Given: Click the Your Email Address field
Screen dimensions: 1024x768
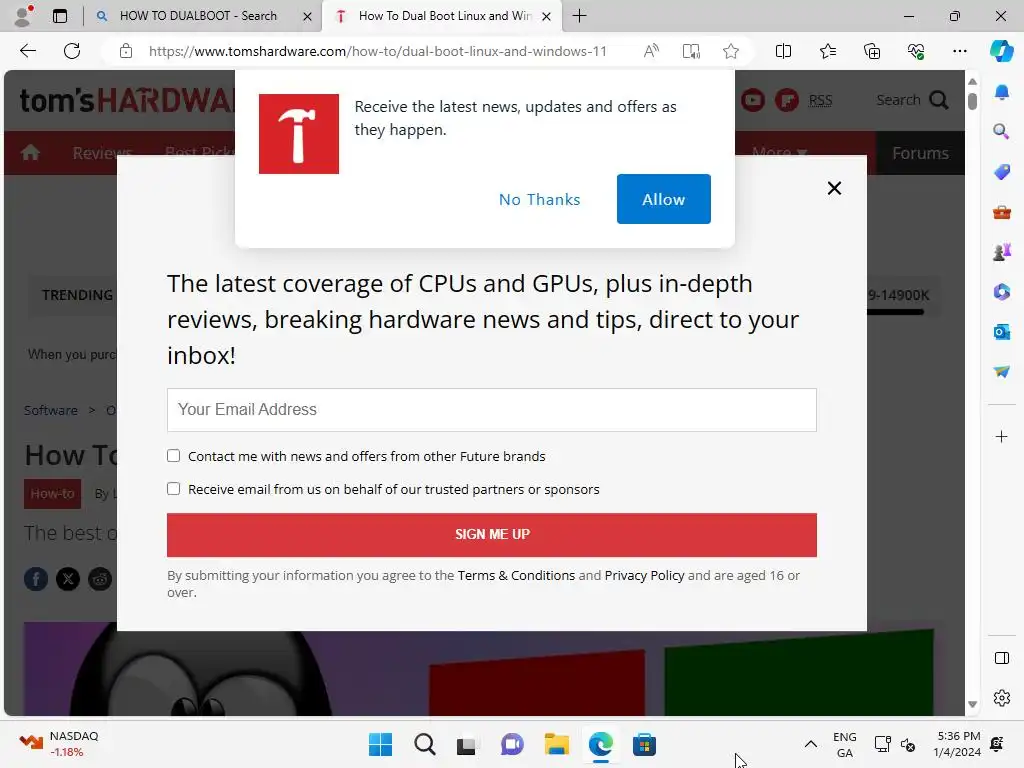Looking at the screenshot, I should (492, 409).
